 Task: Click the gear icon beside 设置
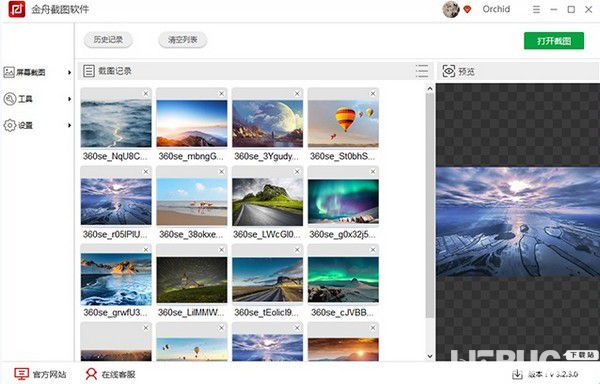[10, 125]
